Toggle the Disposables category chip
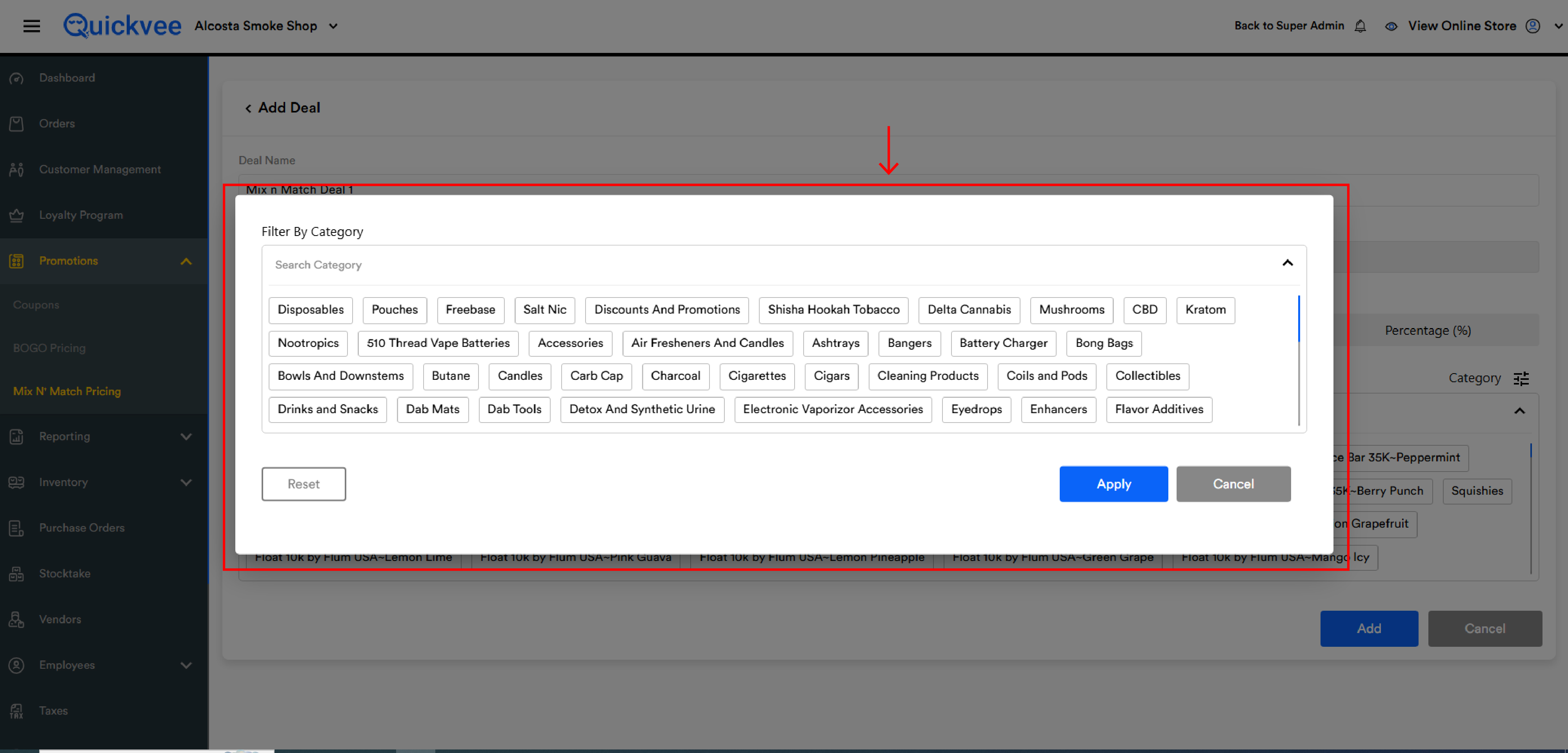The image size is (1568, 753). (x=311, y=310)
